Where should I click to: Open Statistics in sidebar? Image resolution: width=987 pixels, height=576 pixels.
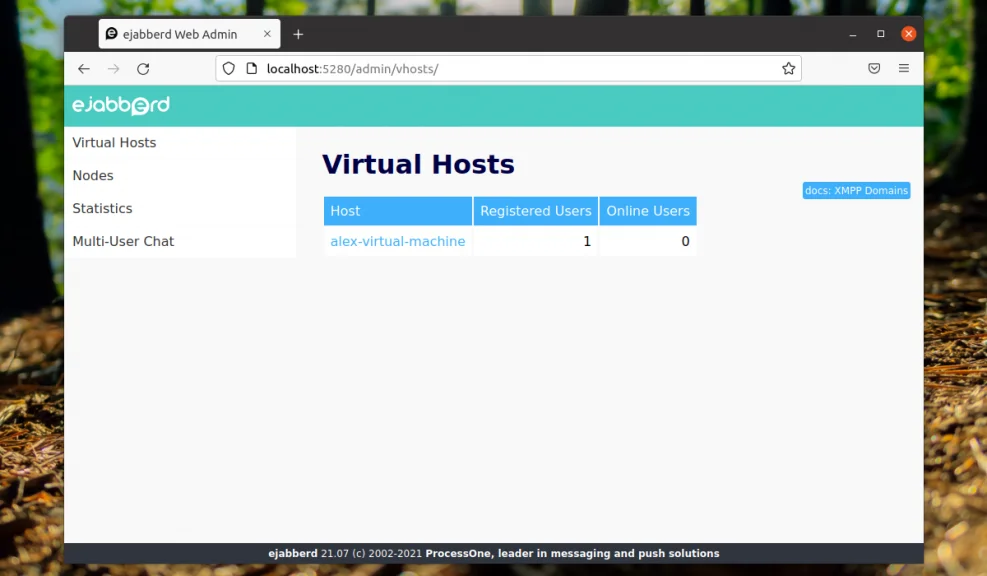coord(102,208)
